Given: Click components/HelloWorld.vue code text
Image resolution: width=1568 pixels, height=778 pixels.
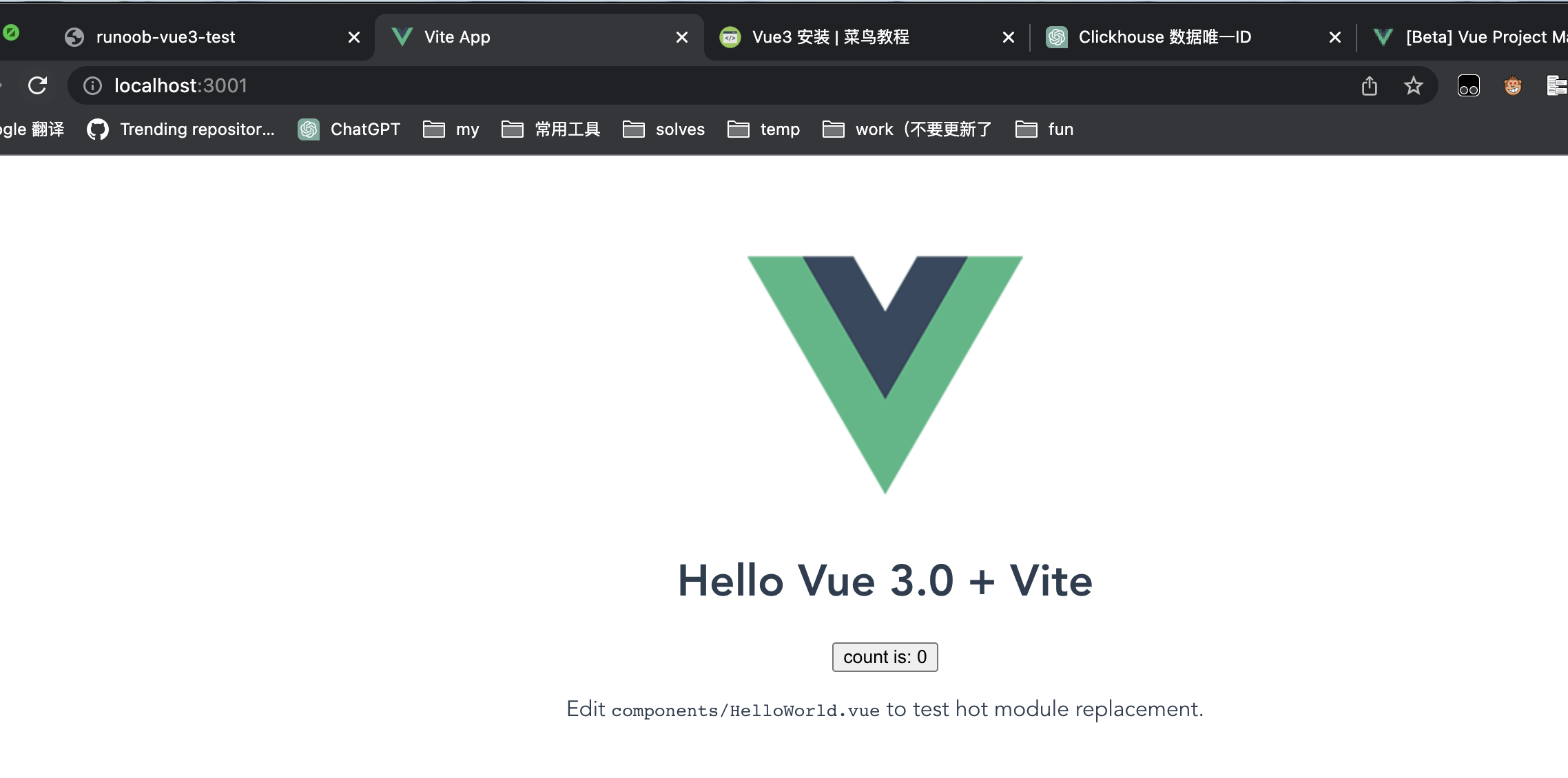Looking at the screenshot, I should point(745,711).
